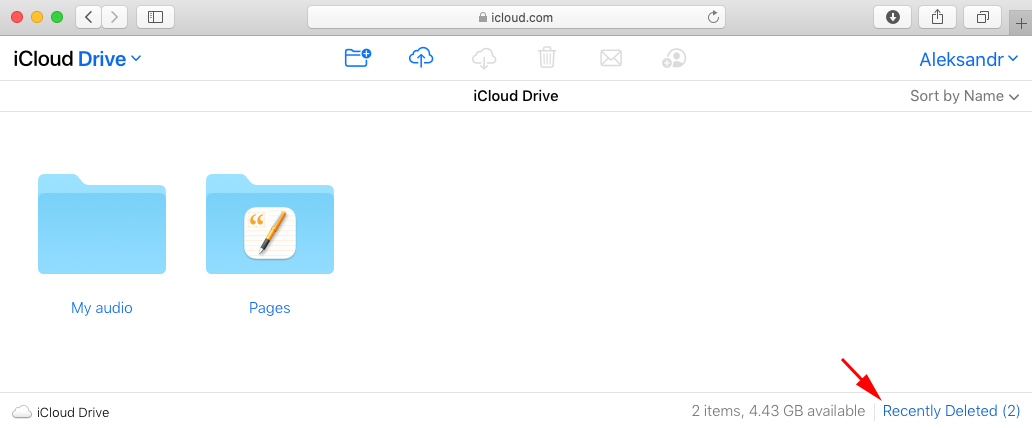Click the My audio folder name
The height and width of the screenshot is (428, 1032).
point(102,308)
